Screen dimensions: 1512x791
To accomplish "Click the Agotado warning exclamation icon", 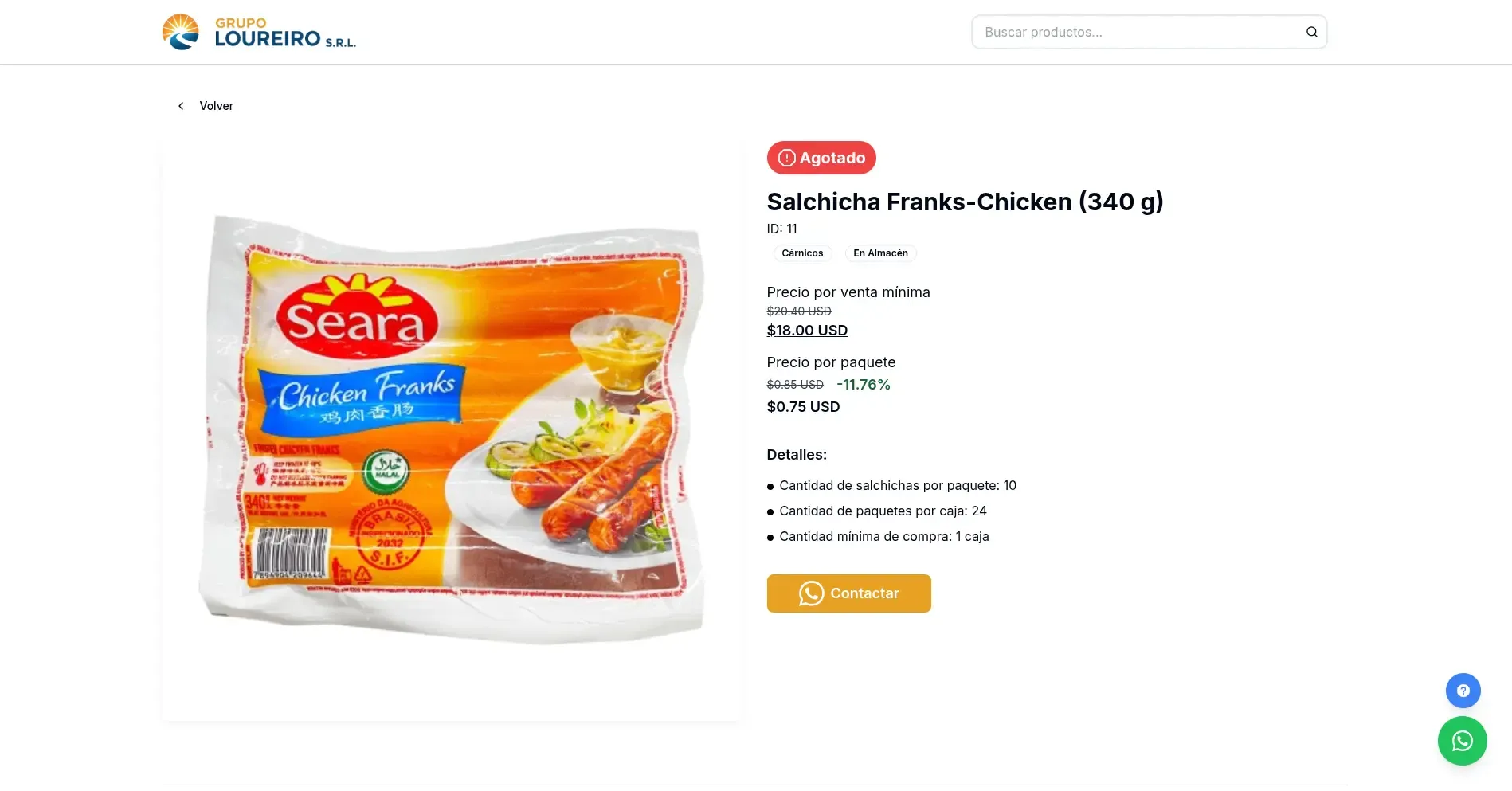I will pyautogui.click(x=786, y=158).
